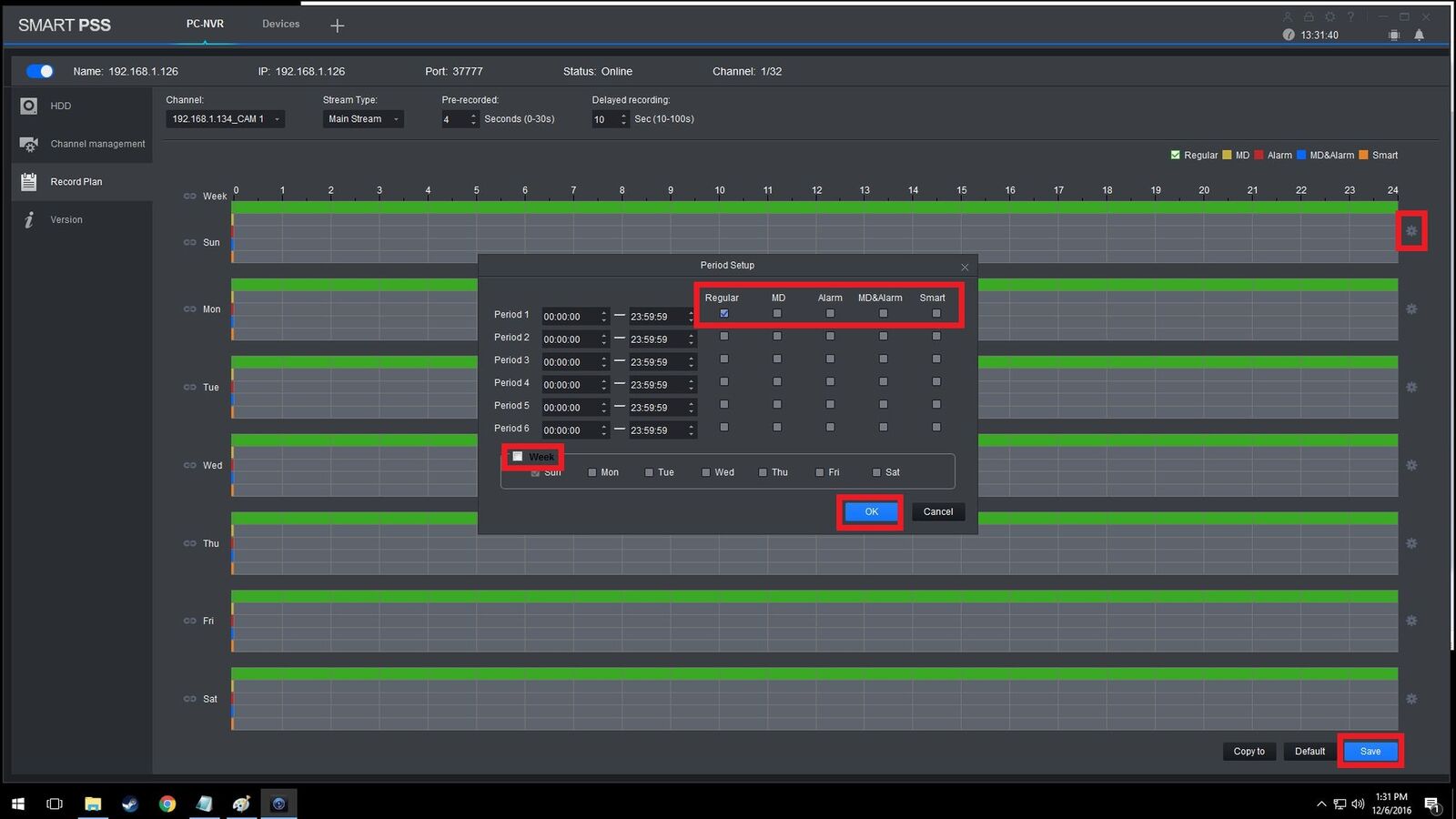The width and height of the screenshot is (1456, 819).
Task: Click the Copy to button
Action: pos(1249,752)
